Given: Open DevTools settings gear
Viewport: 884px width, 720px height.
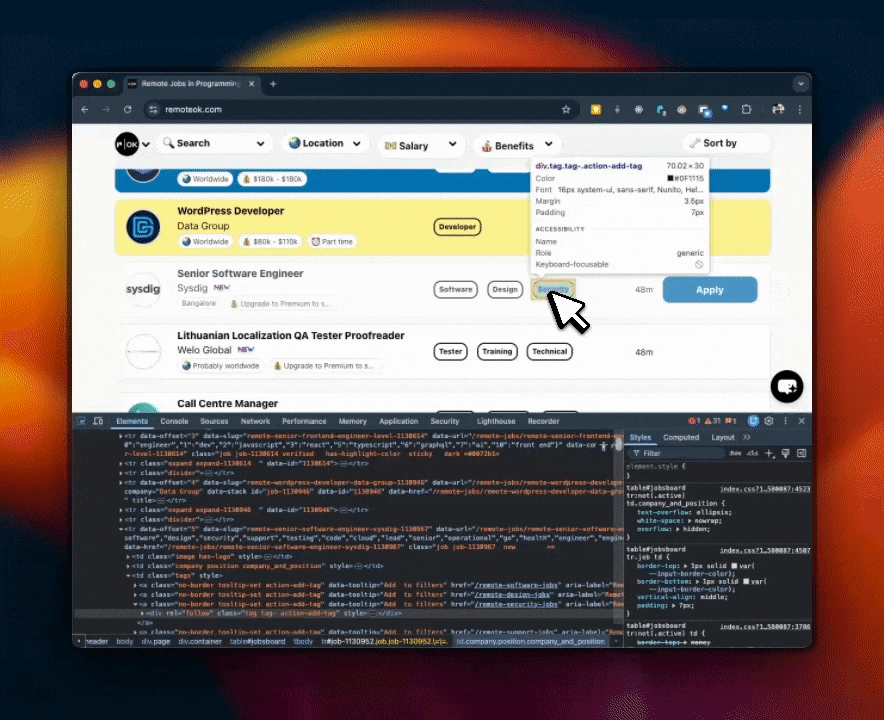Looking at the screenshot, I should pos(770,422).
